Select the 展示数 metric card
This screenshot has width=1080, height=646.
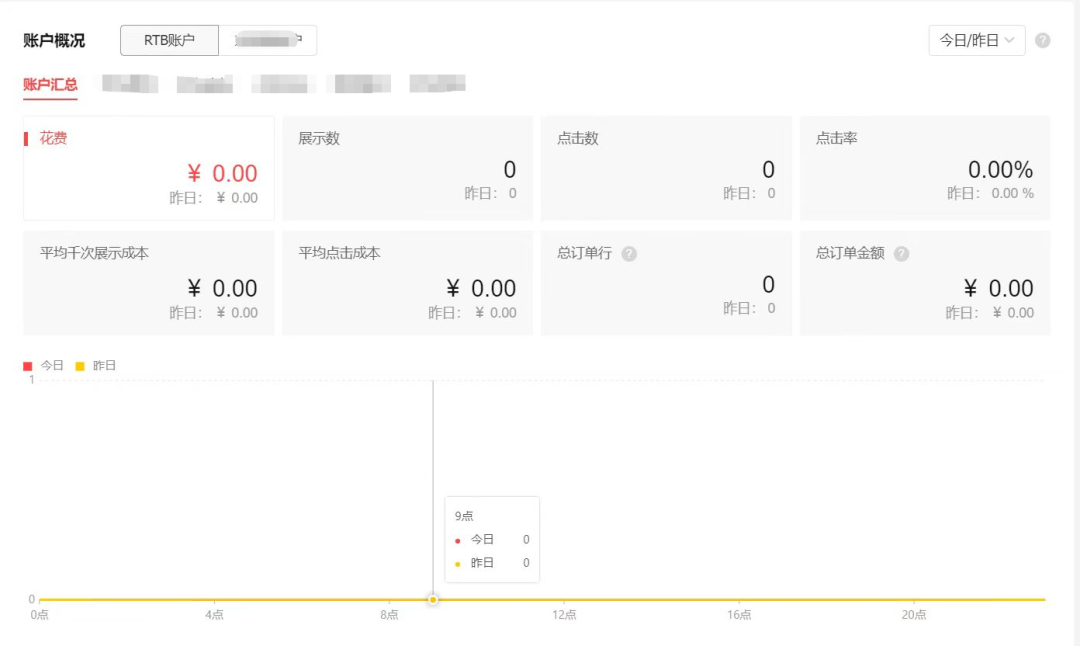(407, 168)
